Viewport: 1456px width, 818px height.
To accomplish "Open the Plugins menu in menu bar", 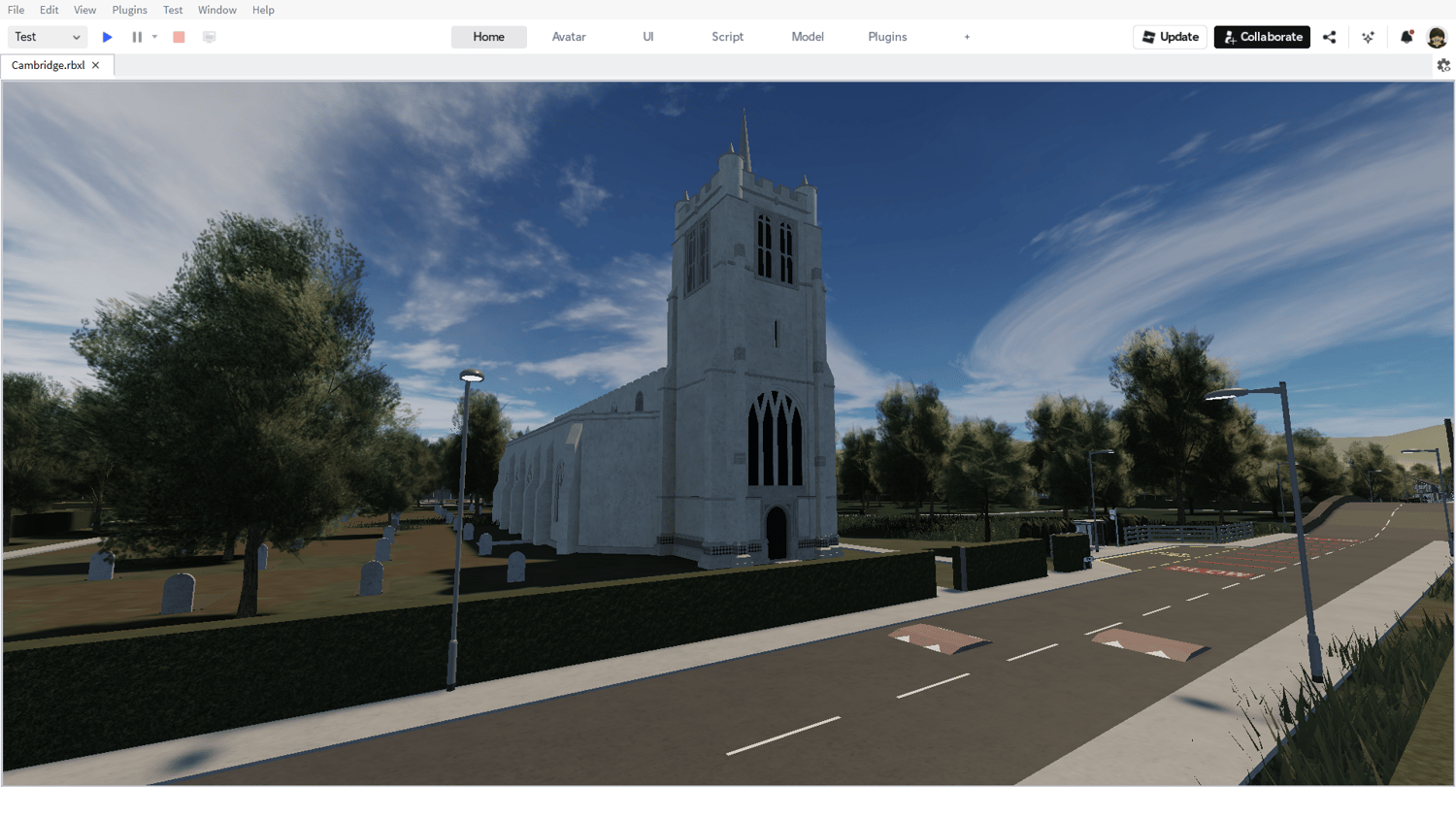I will pyautogui.click(x=130, y=10).
